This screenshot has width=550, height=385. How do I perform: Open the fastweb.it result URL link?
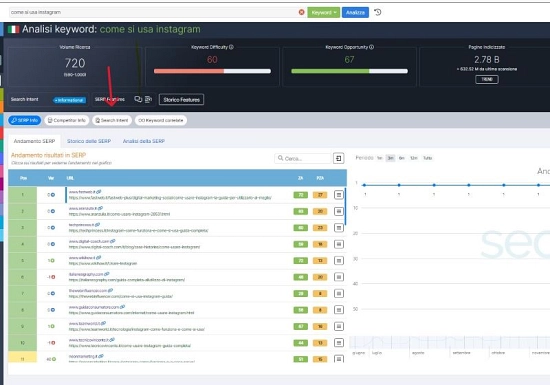tap(170, 198)
